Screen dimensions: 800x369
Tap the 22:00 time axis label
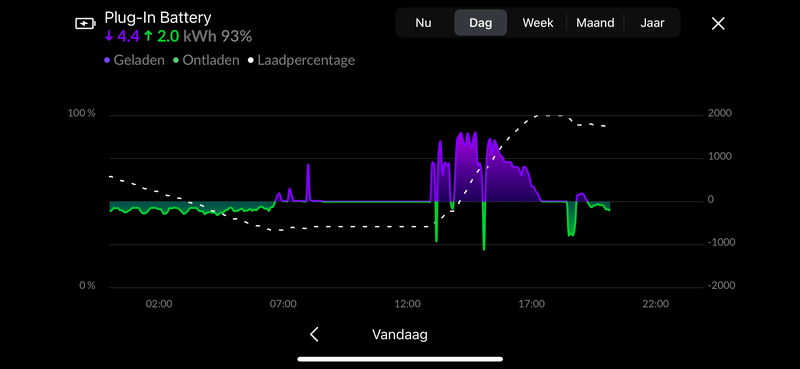coord(655,304)
